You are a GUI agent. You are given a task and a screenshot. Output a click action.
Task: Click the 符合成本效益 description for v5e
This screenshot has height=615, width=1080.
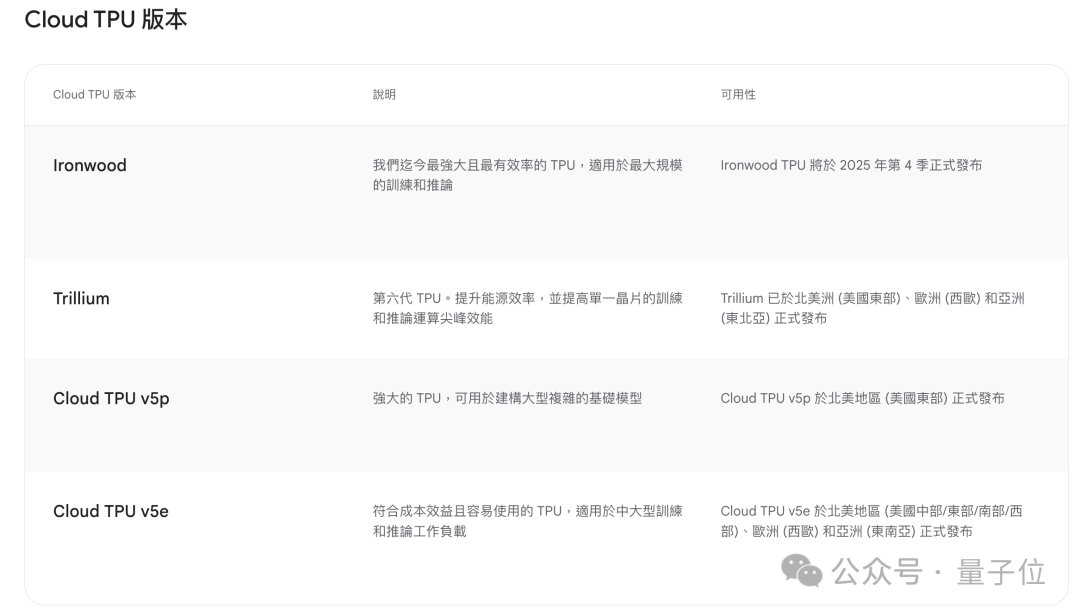click(x=527, y=521)
